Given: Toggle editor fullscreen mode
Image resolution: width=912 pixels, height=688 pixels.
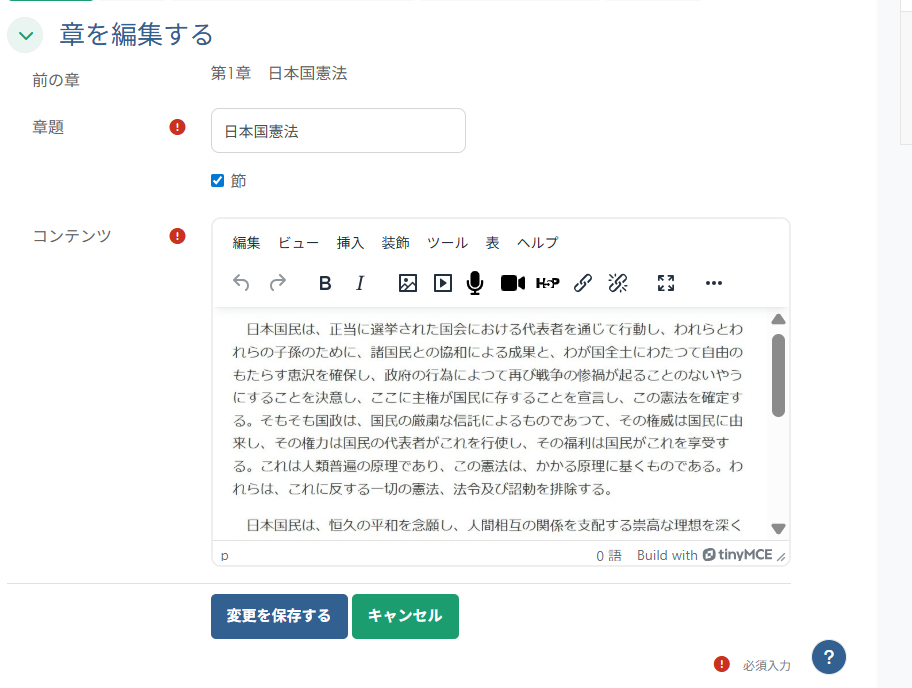Looking at the screenshot, I should [x=665, y=283].
